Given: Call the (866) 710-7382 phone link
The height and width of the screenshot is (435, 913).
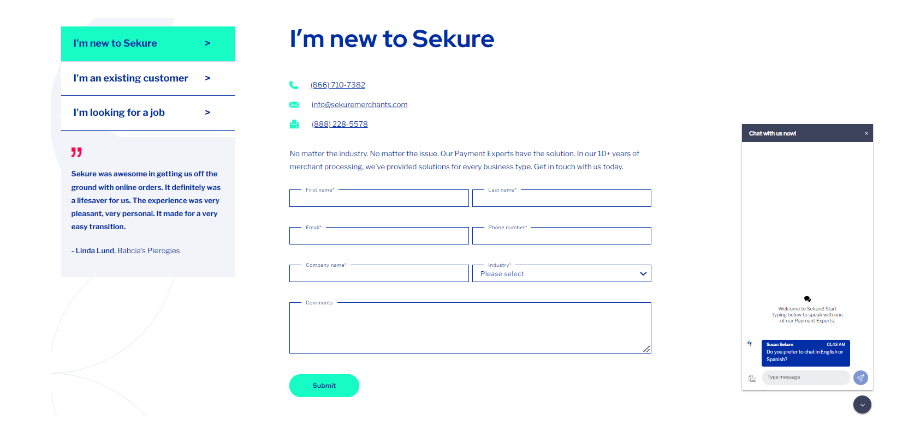Looking at the screenshot, I should click(338, 85).
